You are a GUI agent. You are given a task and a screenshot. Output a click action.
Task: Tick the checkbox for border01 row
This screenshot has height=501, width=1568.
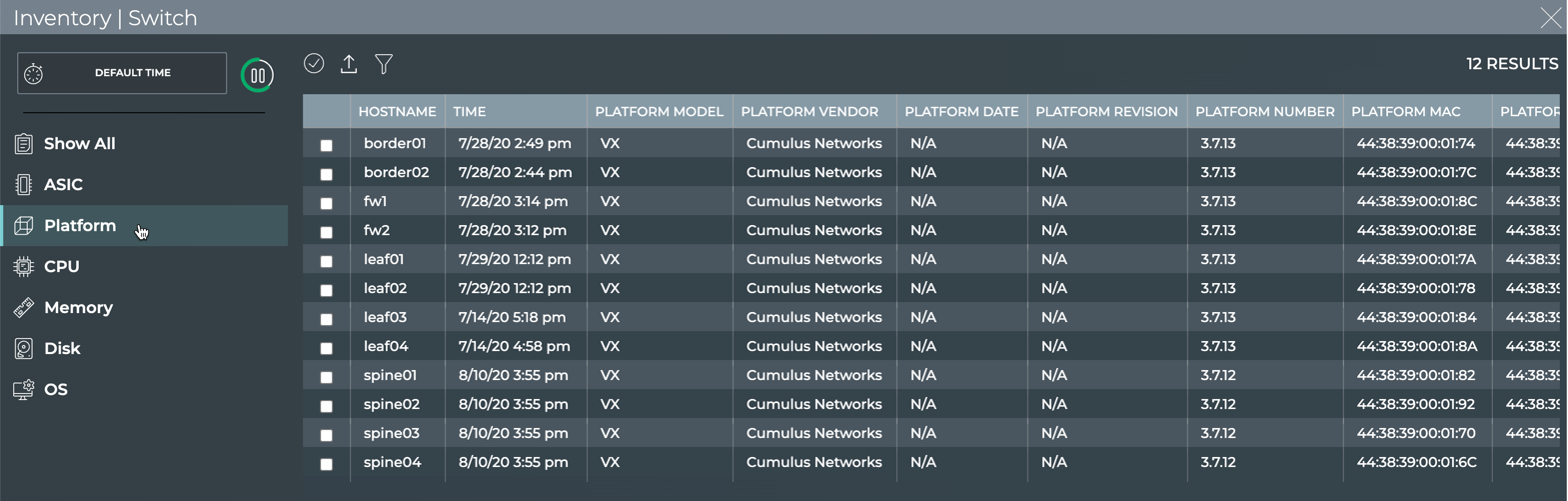pos(326,145)
